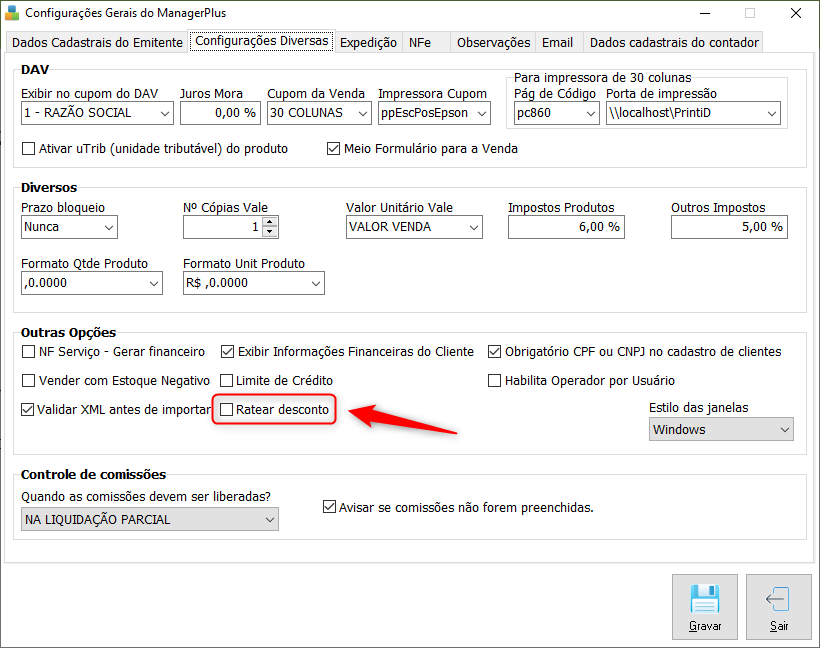Click the Impostos Produtos percentage field
This screenshot has height=648, width=820.
pyautogui.click(x=566, y=227)
